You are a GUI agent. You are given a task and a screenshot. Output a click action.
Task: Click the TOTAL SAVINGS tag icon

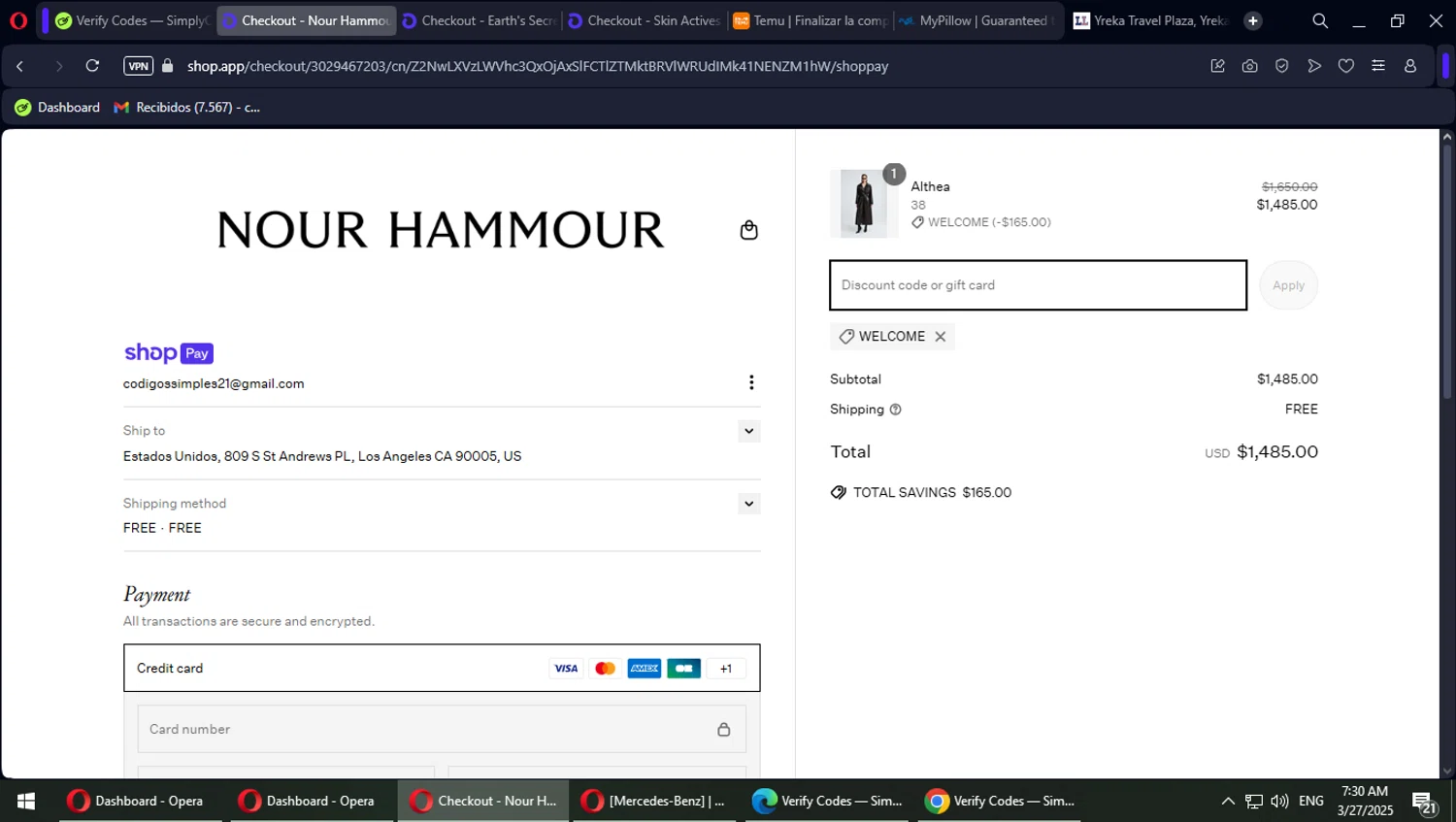point(839,493)
